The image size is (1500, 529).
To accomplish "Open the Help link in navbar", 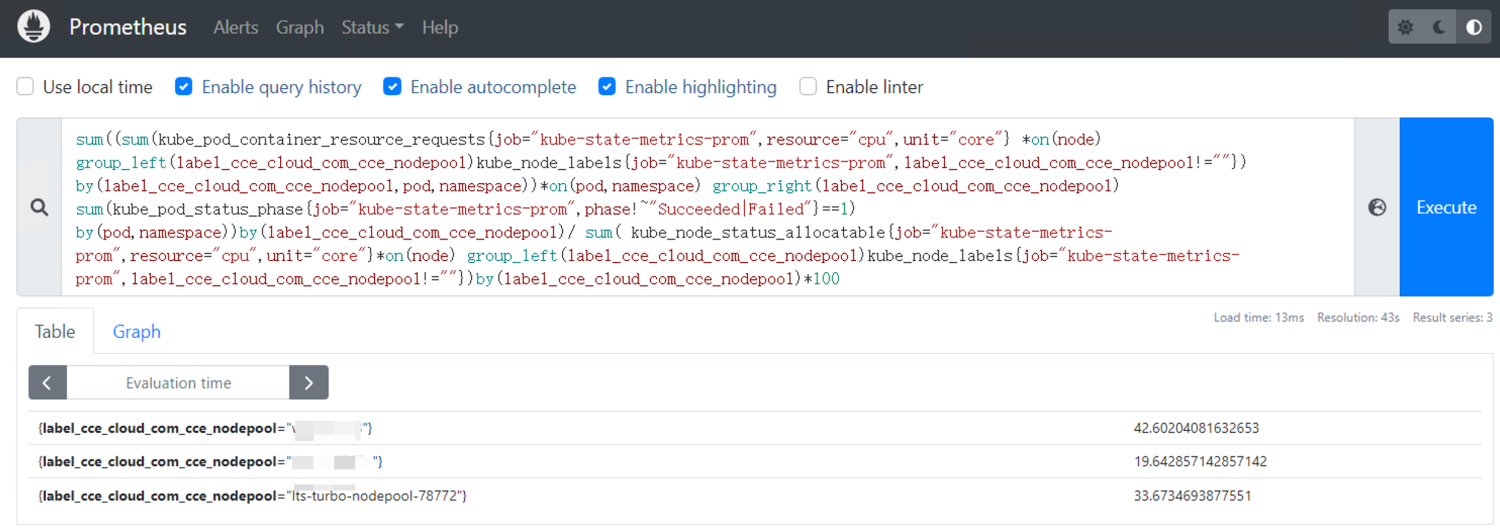I will coord(440,28).
